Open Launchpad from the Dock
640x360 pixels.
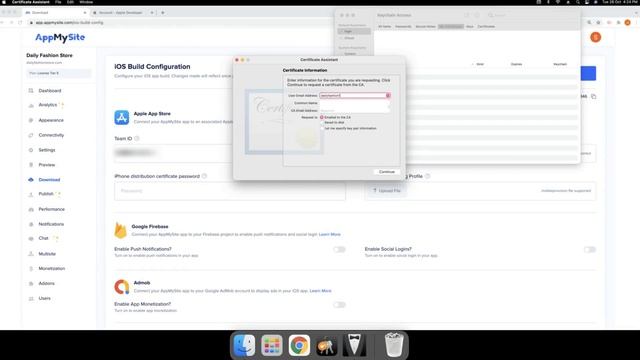pyautogui.click(x=272, y=345)
